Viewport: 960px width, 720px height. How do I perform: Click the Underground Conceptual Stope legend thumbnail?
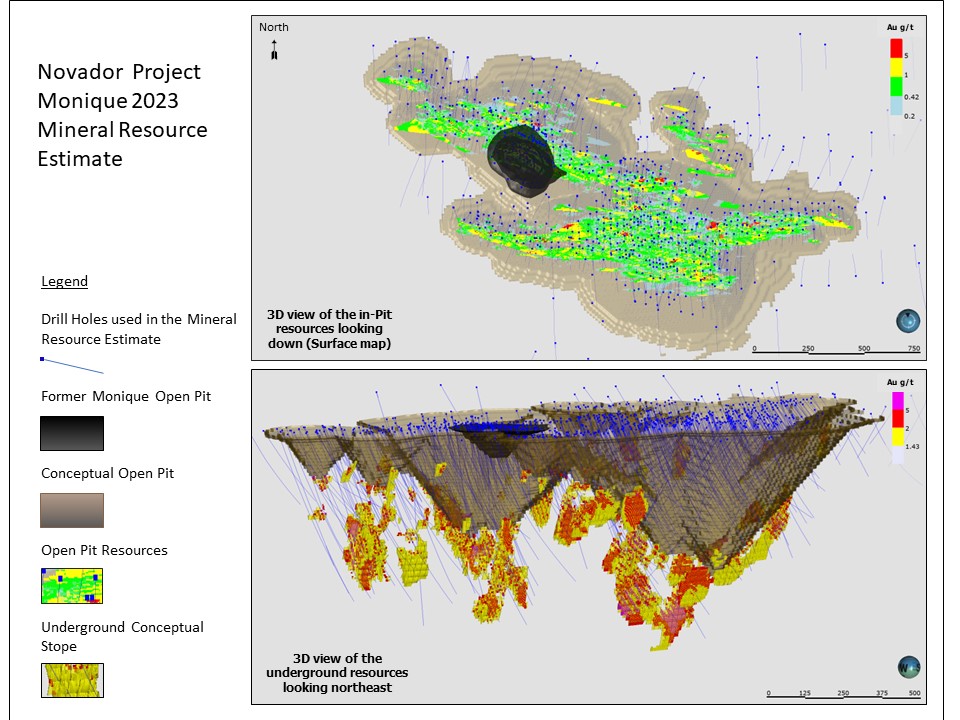coord(72,680)
